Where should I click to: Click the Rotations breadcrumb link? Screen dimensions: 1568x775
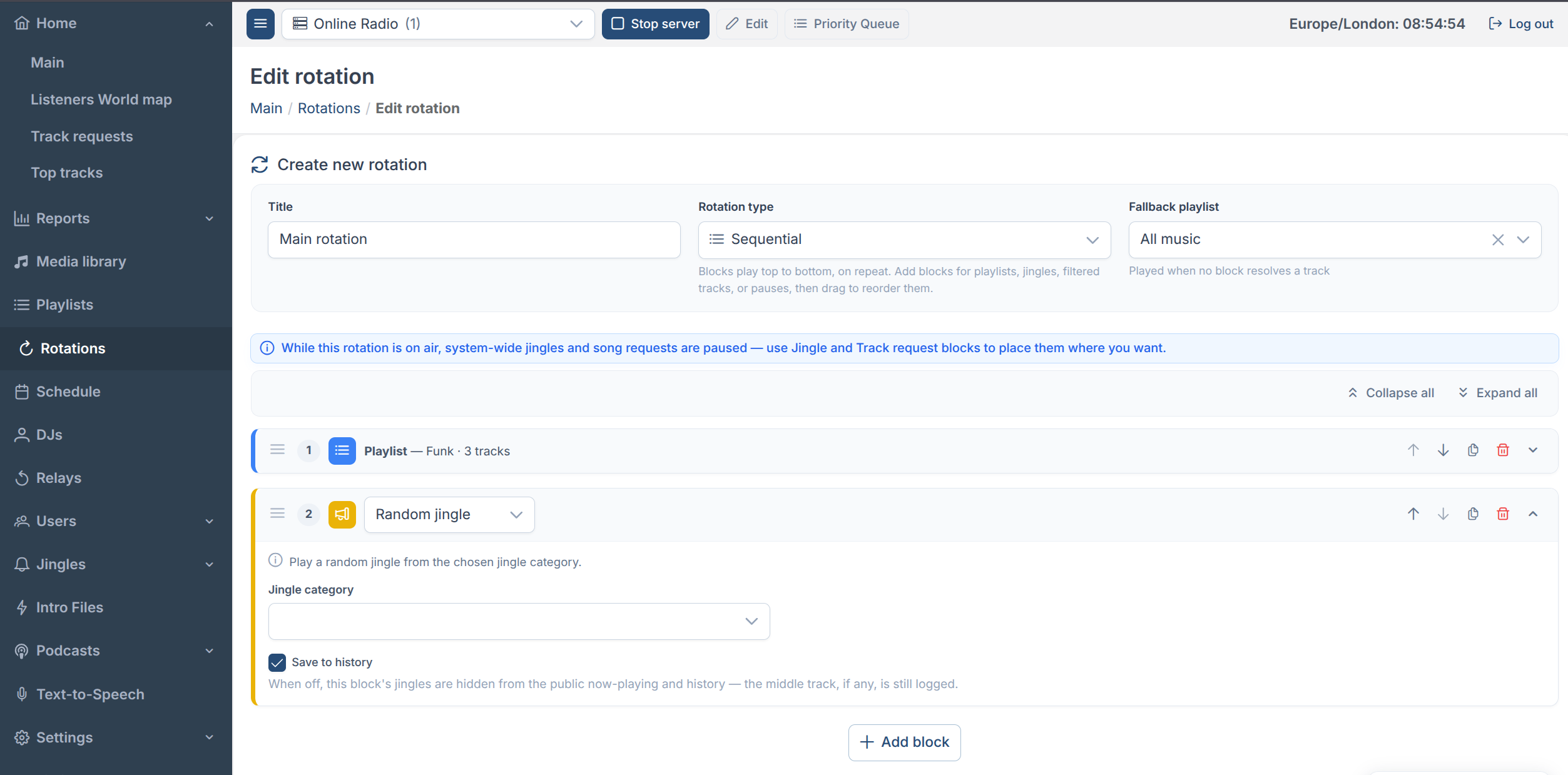(328, 108)
